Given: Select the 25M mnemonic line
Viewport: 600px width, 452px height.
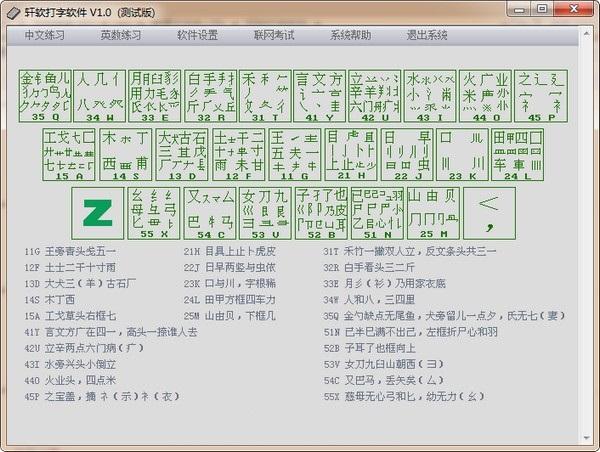Looking at the screenshot, I should point(230,316).
